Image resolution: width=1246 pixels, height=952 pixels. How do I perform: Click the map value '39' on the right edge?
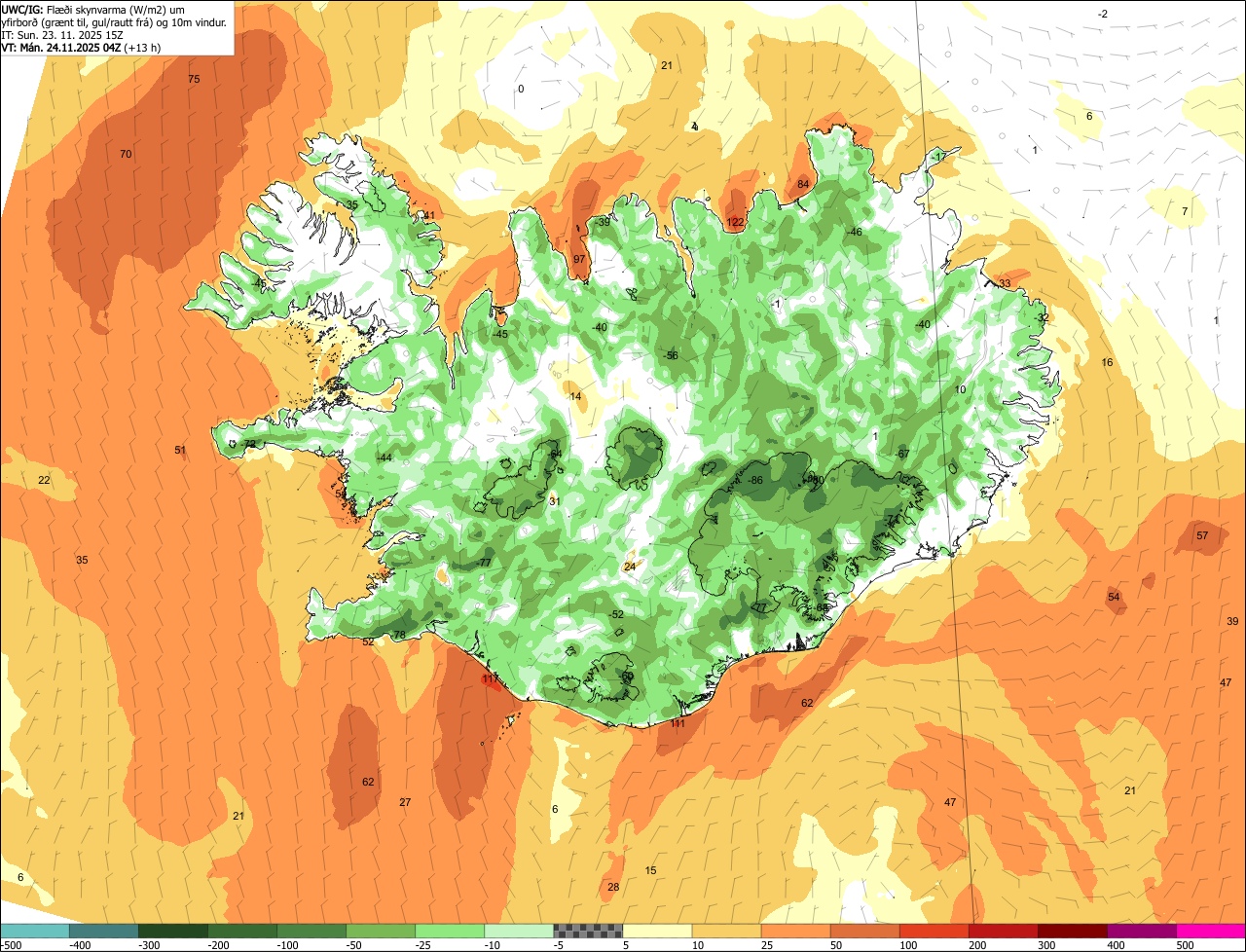[x=1232, y=621]
